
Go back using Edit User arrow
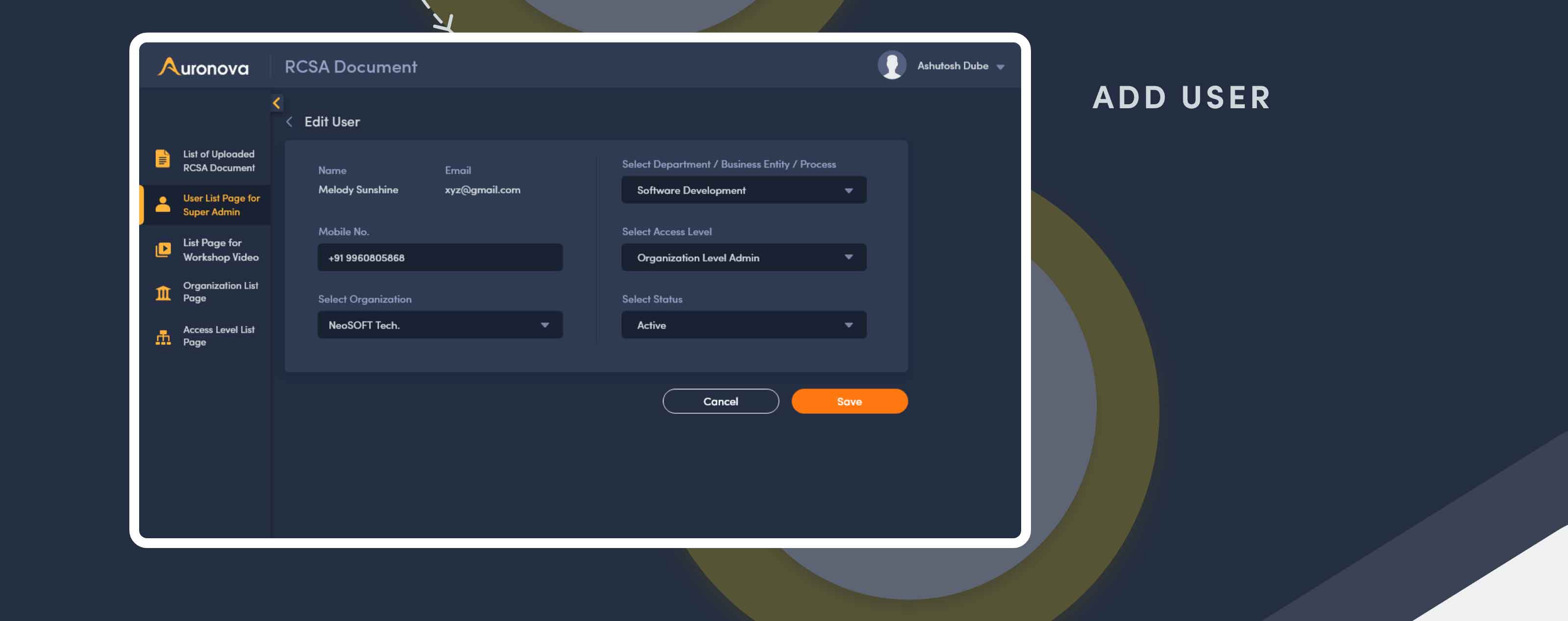tap(290, 121)
